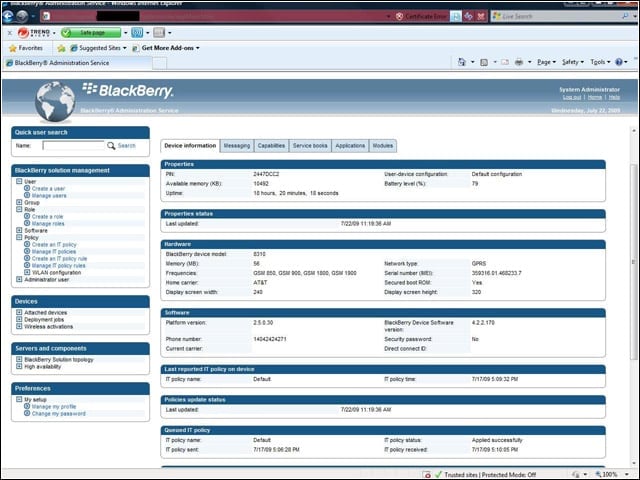Open Create an IT policy rule link
The height and width of the screenshot is (480, 640).
coord(60,258)
